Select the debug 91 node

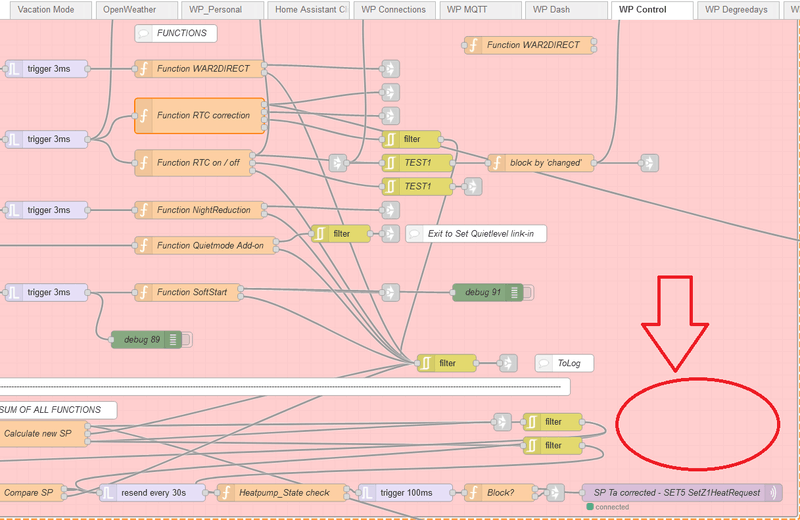pos(487,292)
